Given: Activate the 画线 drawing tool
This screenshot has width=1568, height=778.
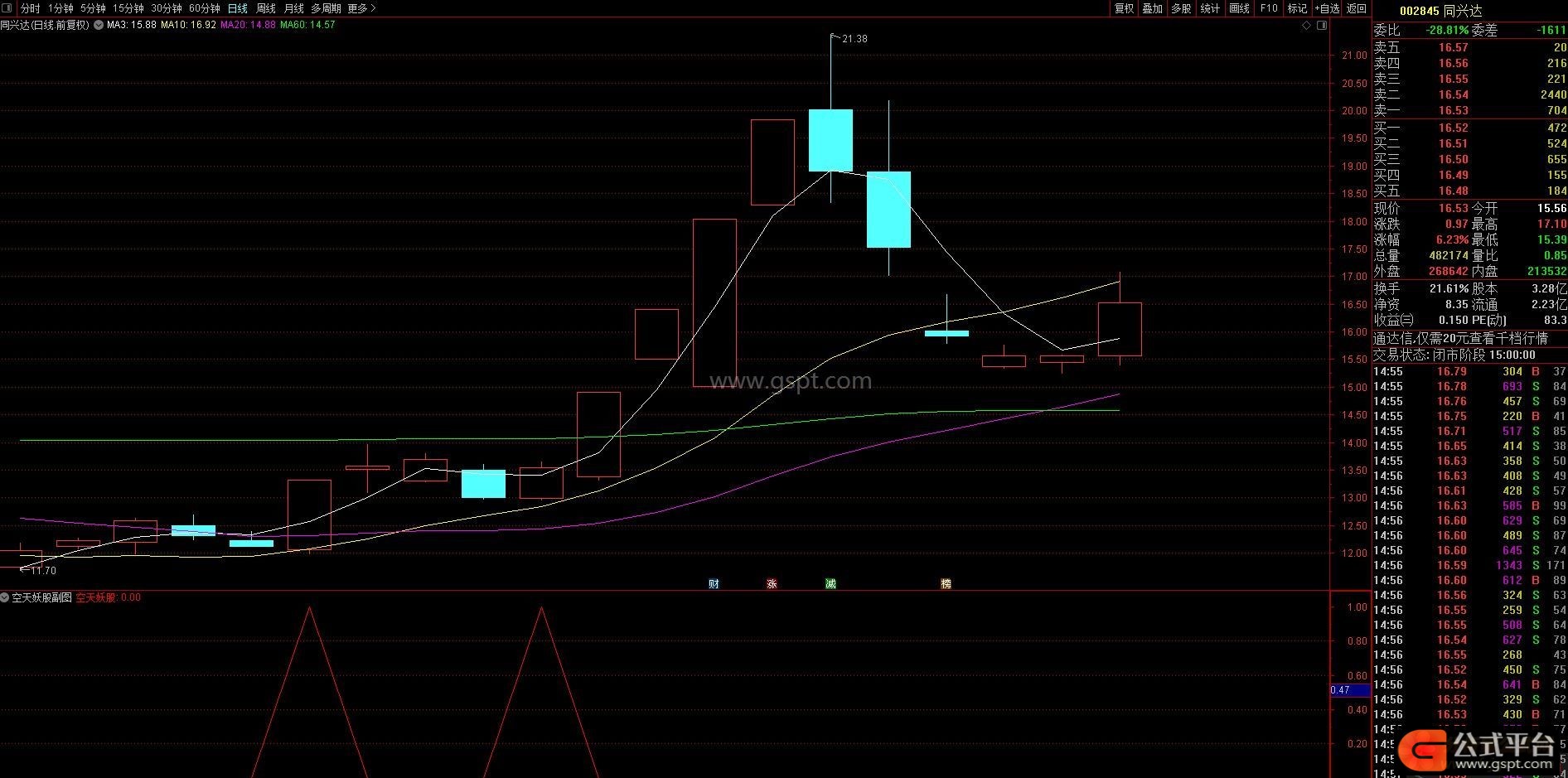Looking at the screenshot, I should [x=1239, y=8].
